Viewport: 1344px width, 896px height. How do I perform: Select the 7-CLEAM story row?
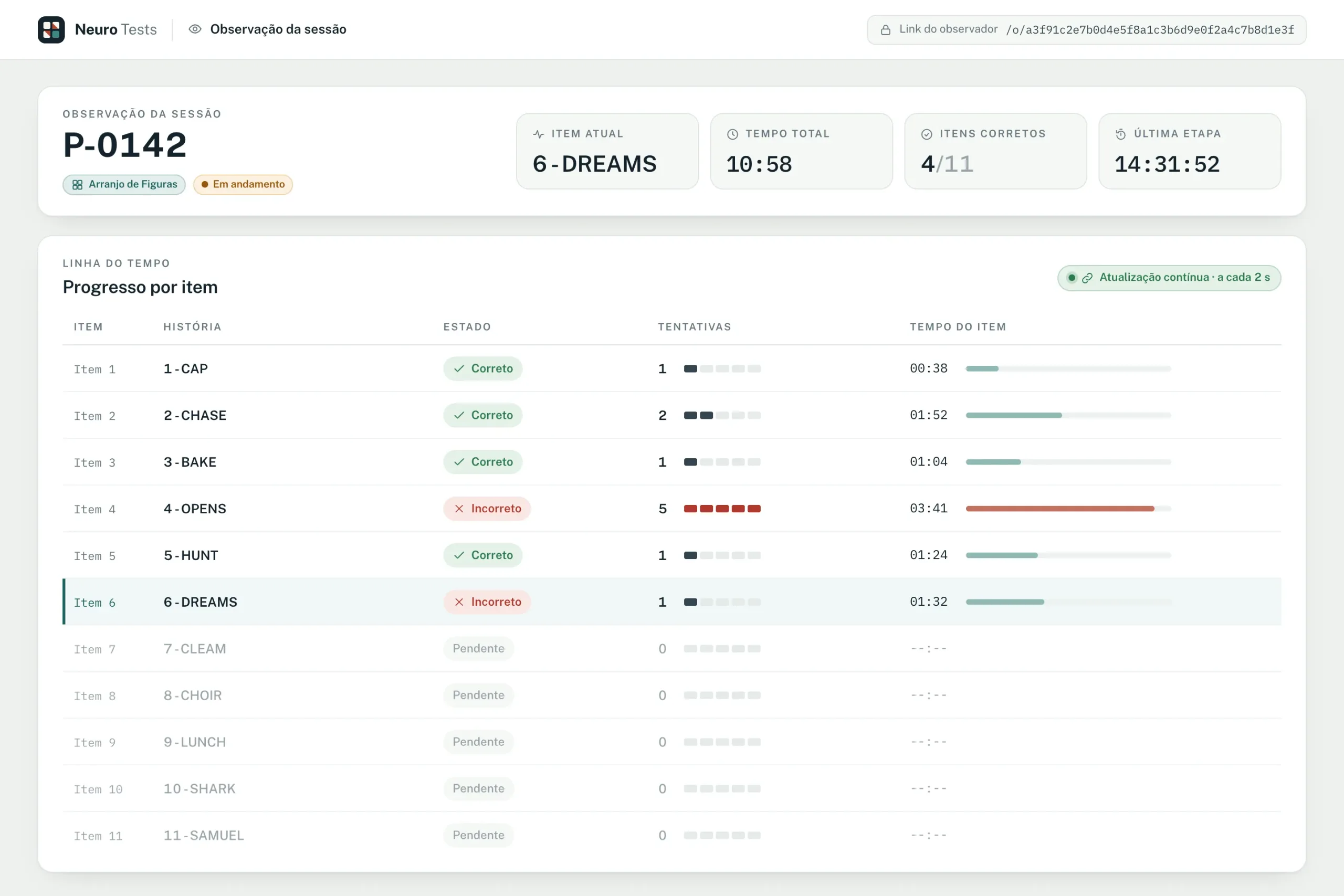tap(672, 649)
